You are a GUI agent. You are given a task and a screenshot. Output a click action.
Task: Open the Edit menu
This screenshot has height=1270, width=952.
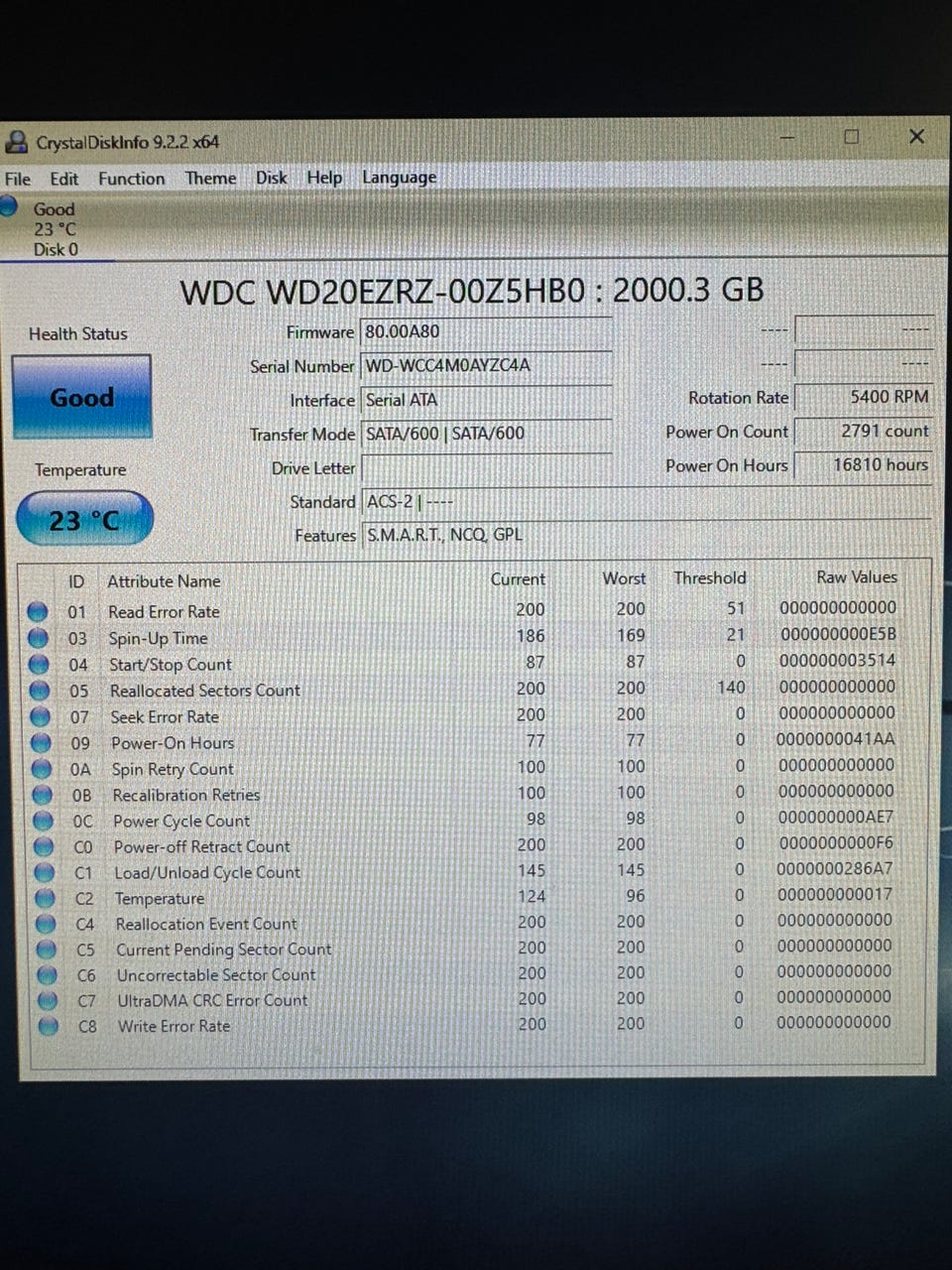64,179
